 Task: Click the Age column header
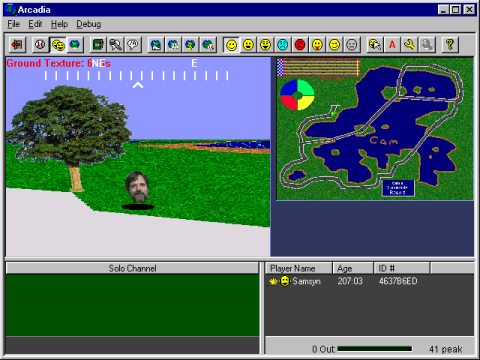click(x=353, y=268)
